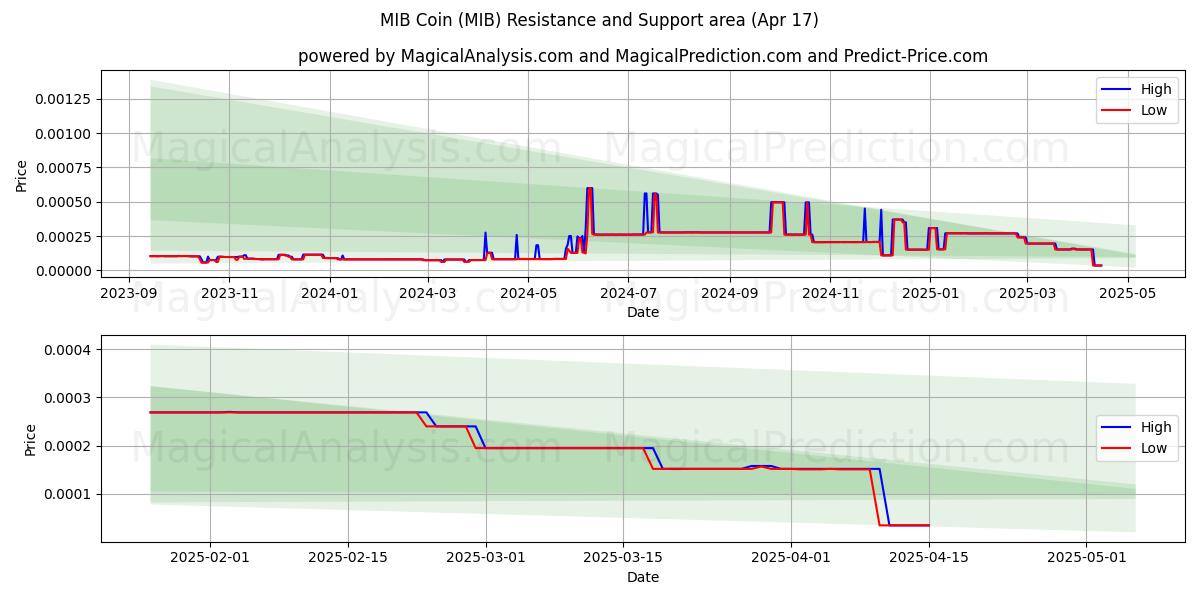Click the upper chart 'Price' y-axis label
Viewport: 1200px width, 600px height.
[x=22, y=176]
